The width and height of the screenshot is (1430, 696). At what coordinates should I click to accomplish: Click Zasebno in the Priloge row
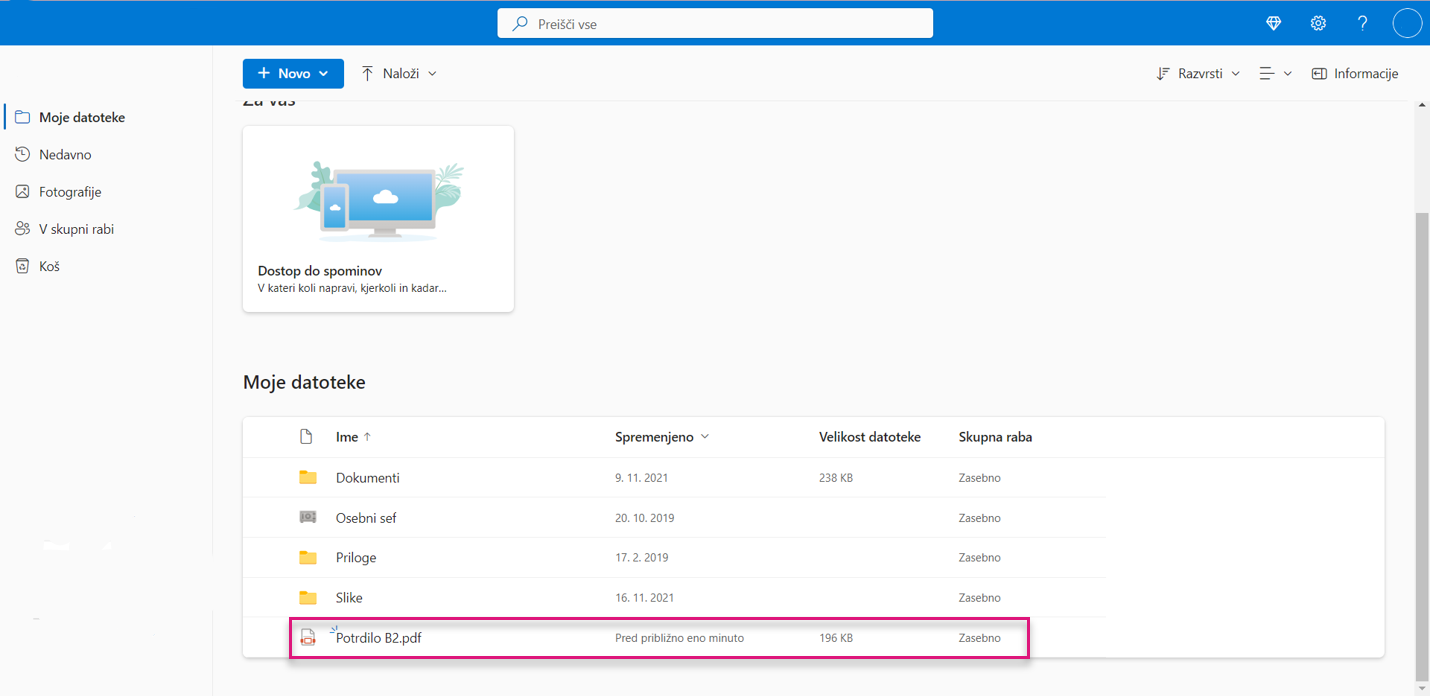pyautogui.click(x=979, y=558)
